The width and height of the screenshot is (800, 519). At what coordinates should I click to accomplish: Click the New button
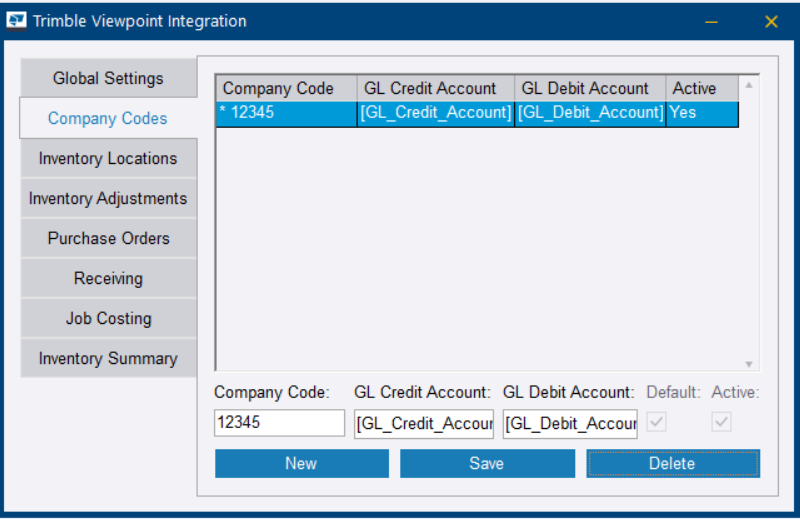(302, 463)
